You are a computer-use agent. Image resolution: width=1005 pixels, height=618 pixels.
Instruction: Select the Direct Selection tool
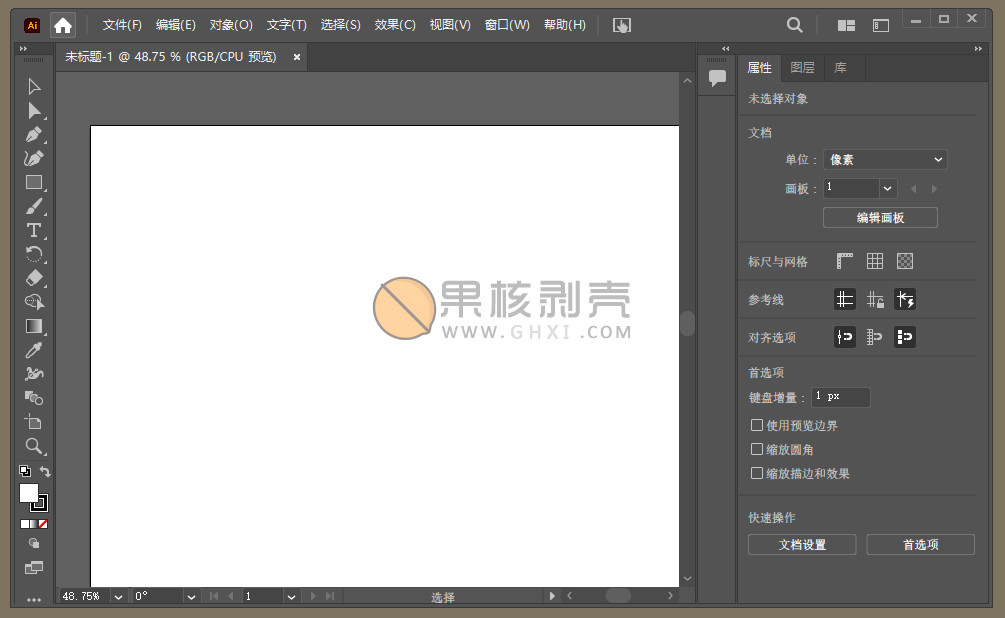[34, 111]
